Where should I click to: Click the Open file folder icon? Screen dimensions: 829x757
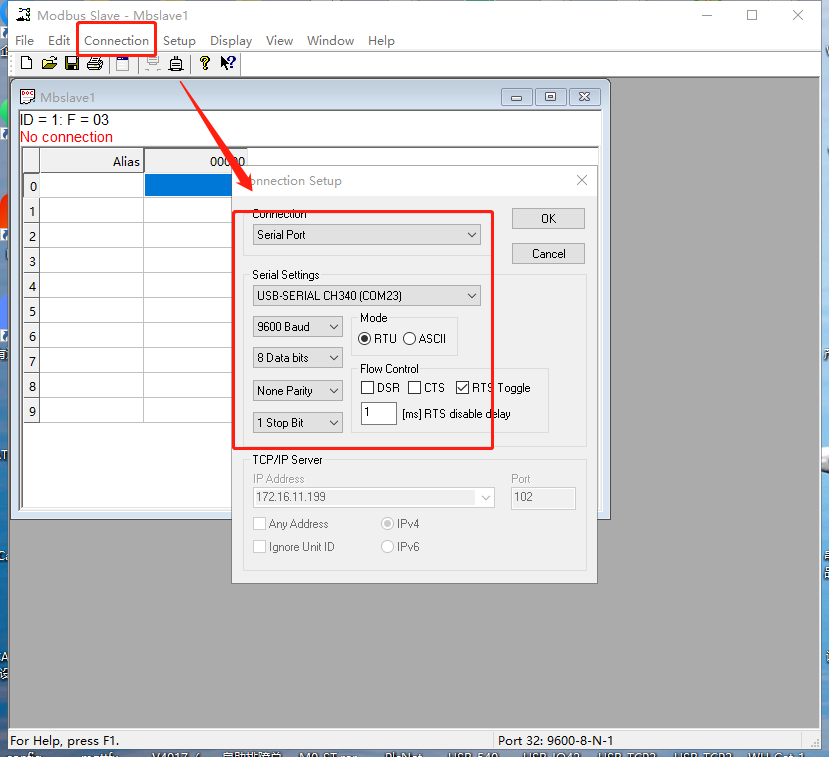coord(49,64)
